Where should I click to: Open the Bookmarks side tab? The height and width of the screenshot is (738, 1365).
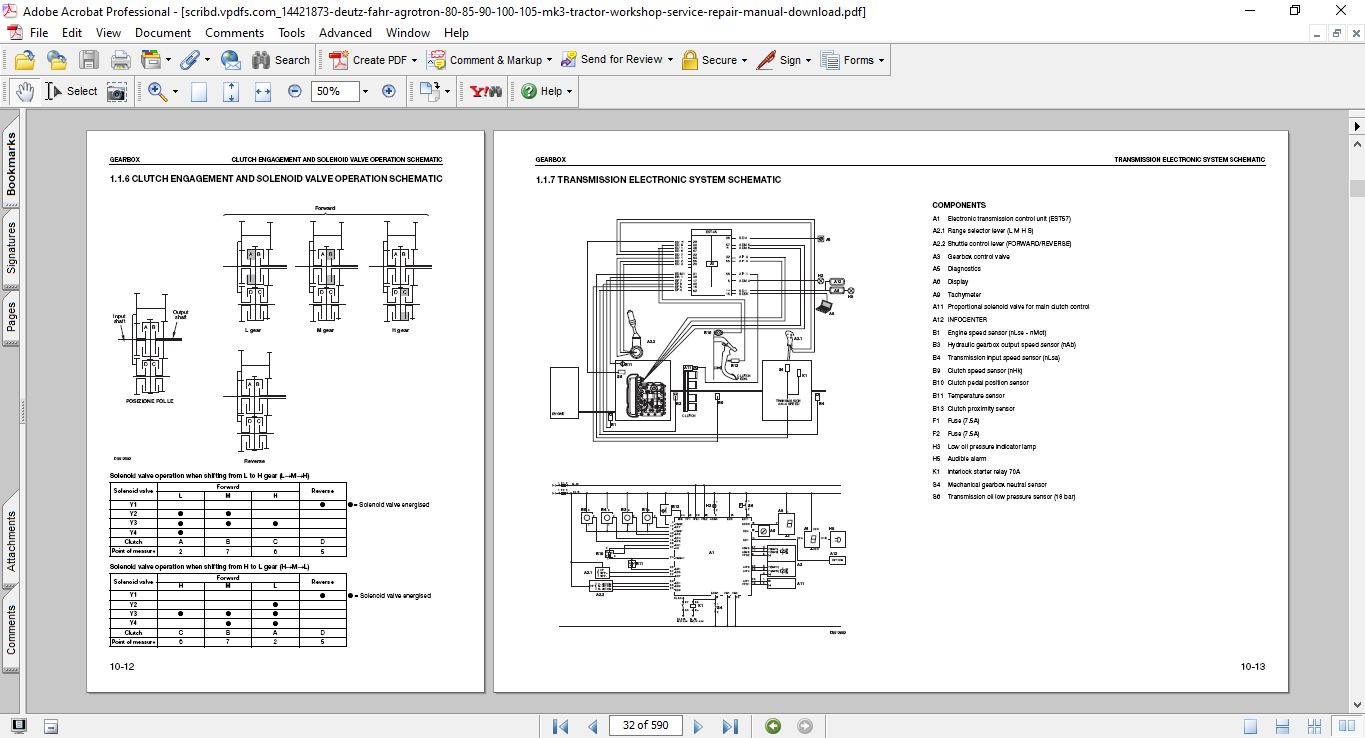tap(11, 166)
